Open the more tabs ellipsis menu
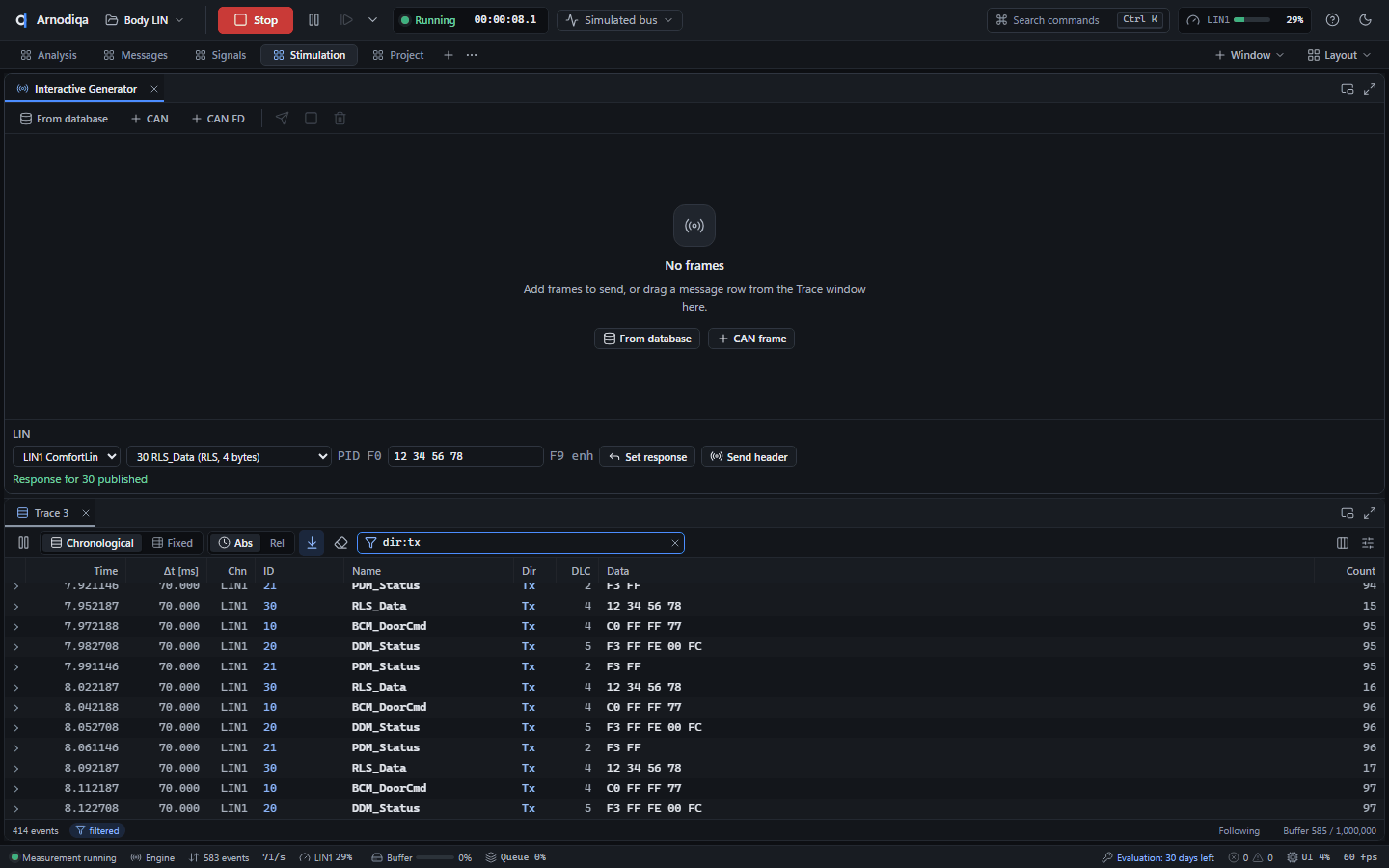1389x868 pixels. click(472, 55)
